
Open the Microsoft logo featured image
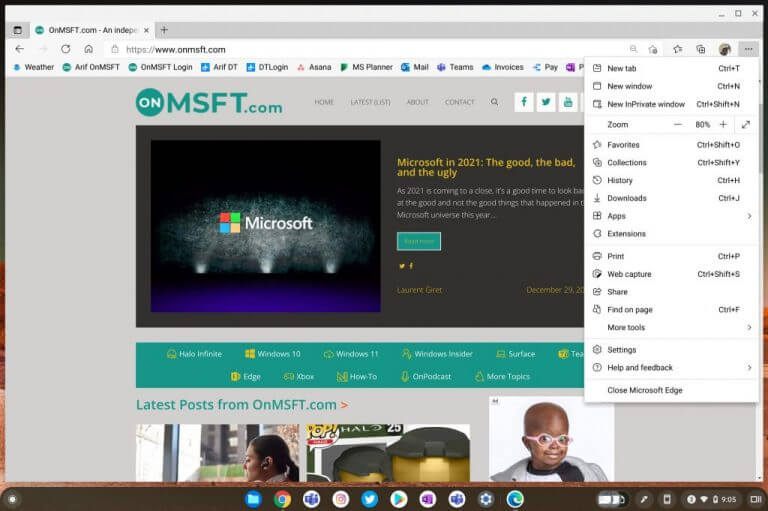pyautogui.click(x=265, y=226)
